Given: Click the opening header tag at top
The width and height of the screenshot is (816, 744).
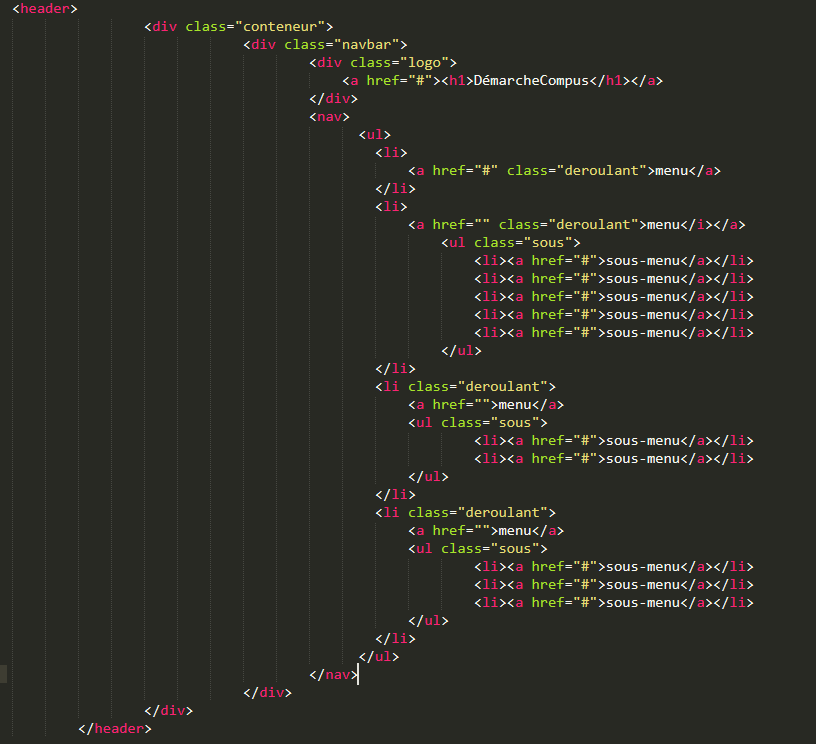Looking at the screenshot, I should point(45,8).
